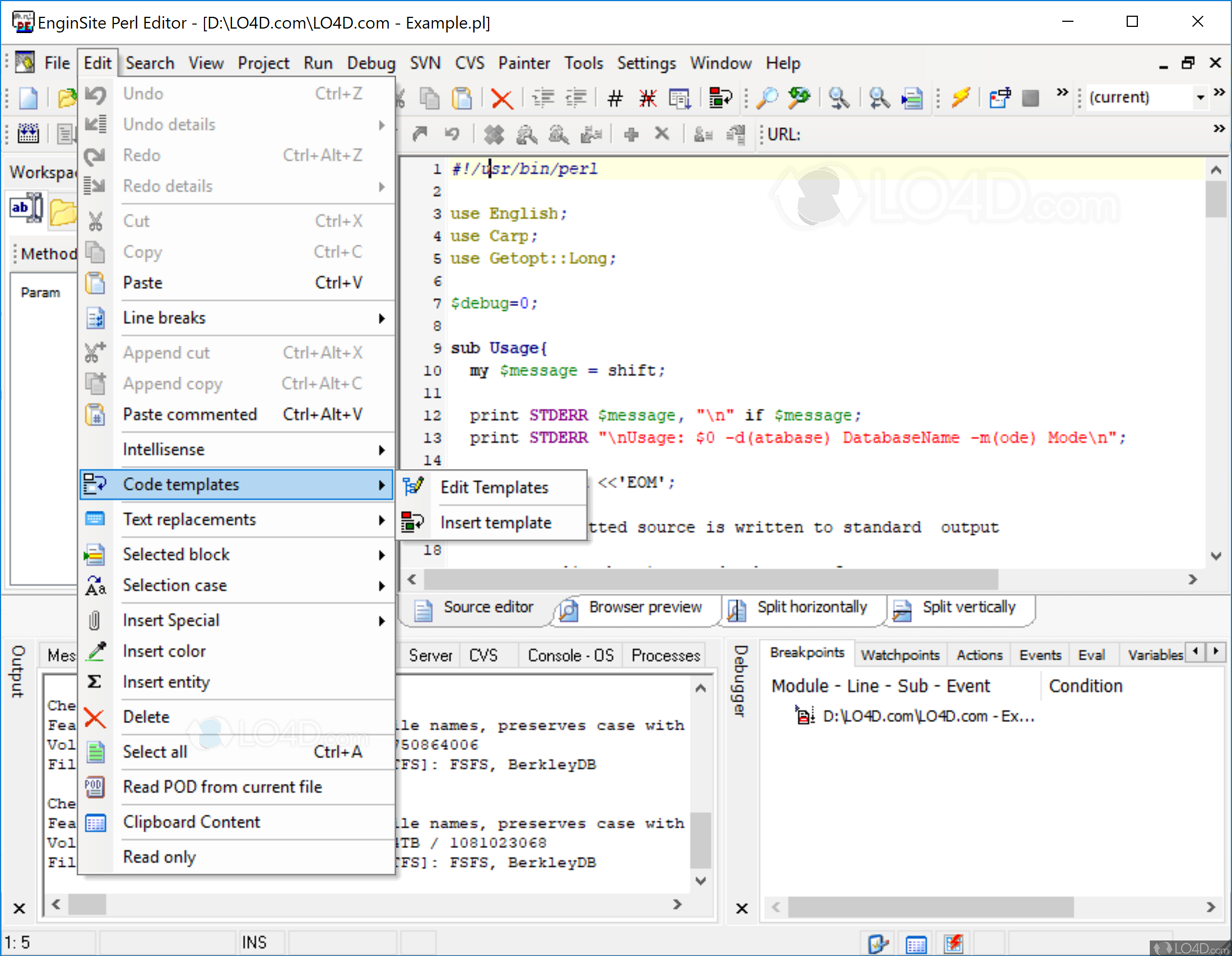The image size is (1232, 956).
Task: Click the hash comment toolbar icon
Action: click(x=615, y=98)
